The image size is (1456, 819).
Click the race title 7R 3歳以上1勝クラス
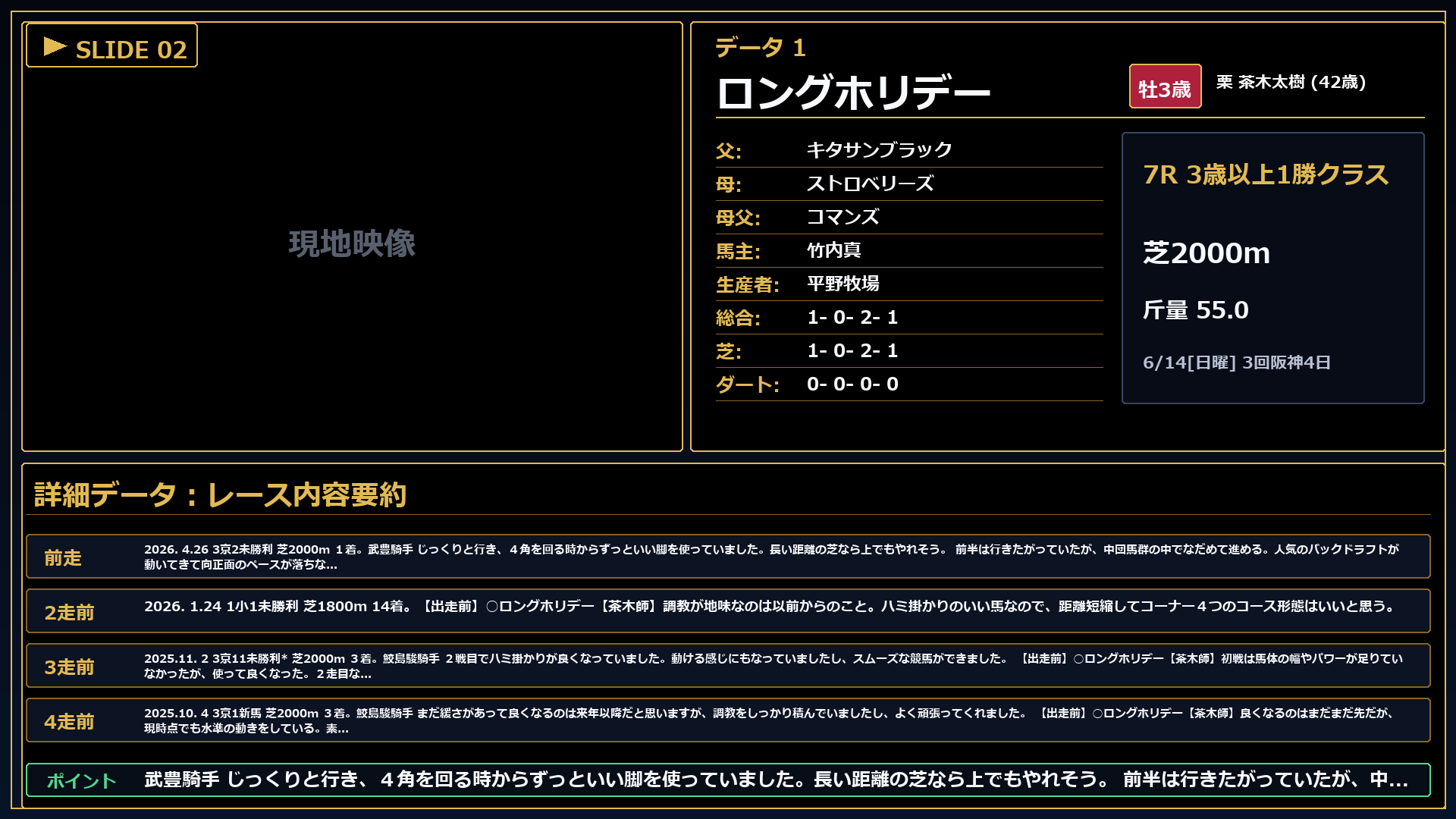[x=1266, y=174]
